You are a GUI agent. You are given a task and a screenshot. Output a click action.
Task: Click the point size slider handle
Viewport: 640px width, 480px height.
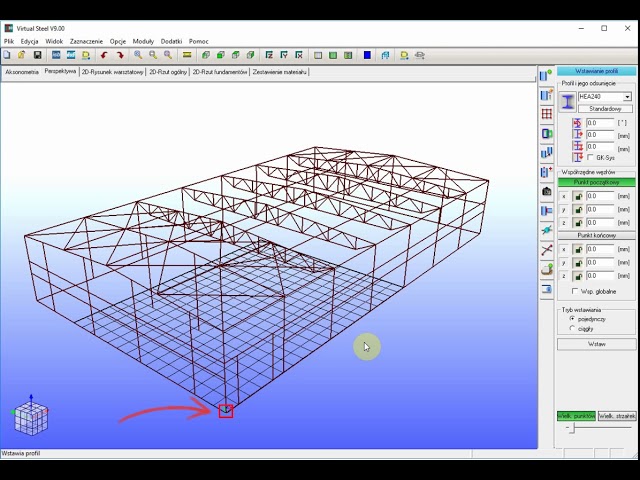click(x=573, y=428)
